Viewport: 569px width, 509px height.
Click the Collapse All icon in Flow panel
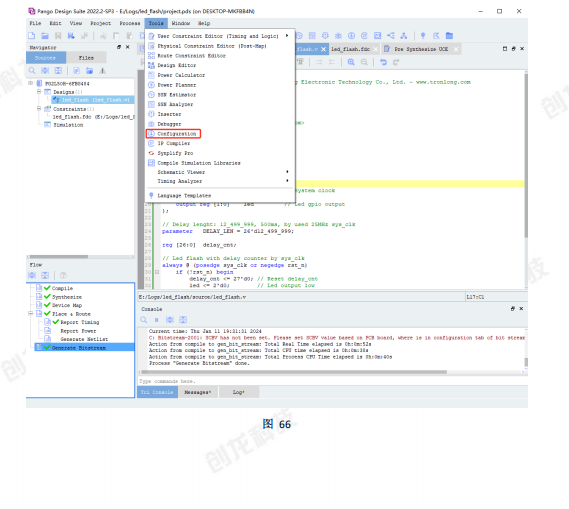[x=45, y=275]
